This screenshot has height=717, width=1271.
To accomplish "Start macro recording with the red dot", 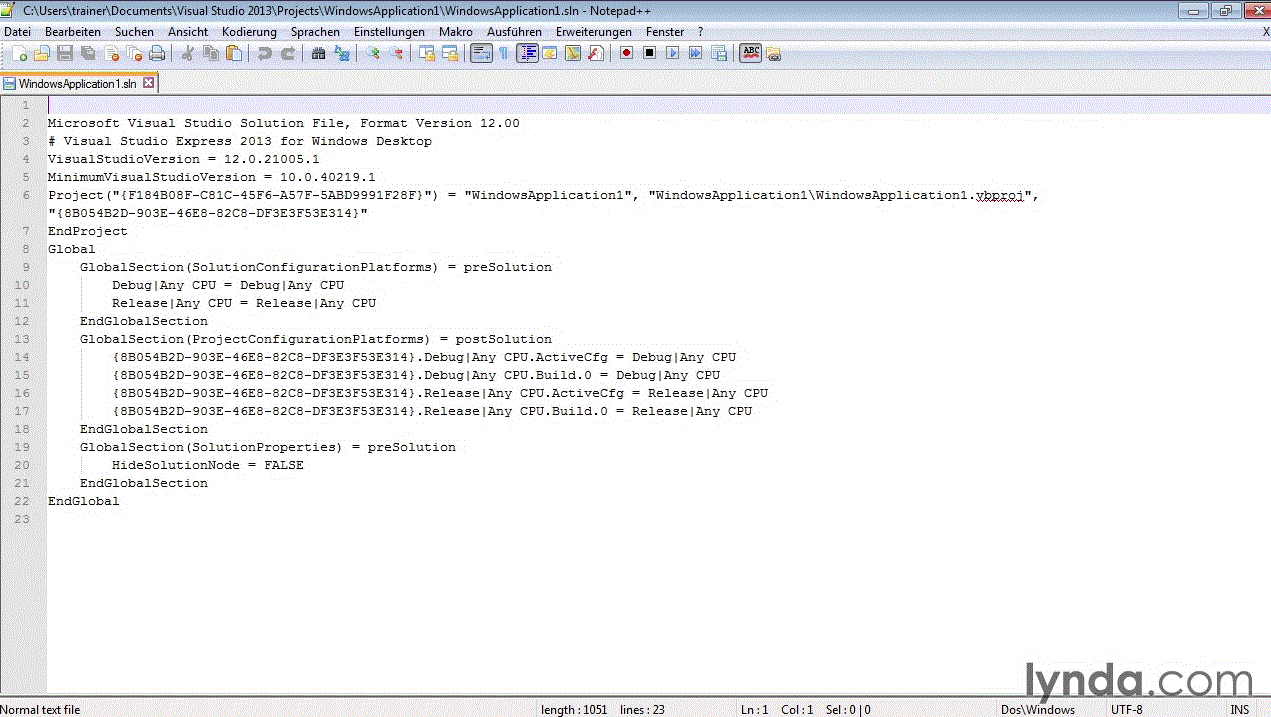I will [626, 53].
